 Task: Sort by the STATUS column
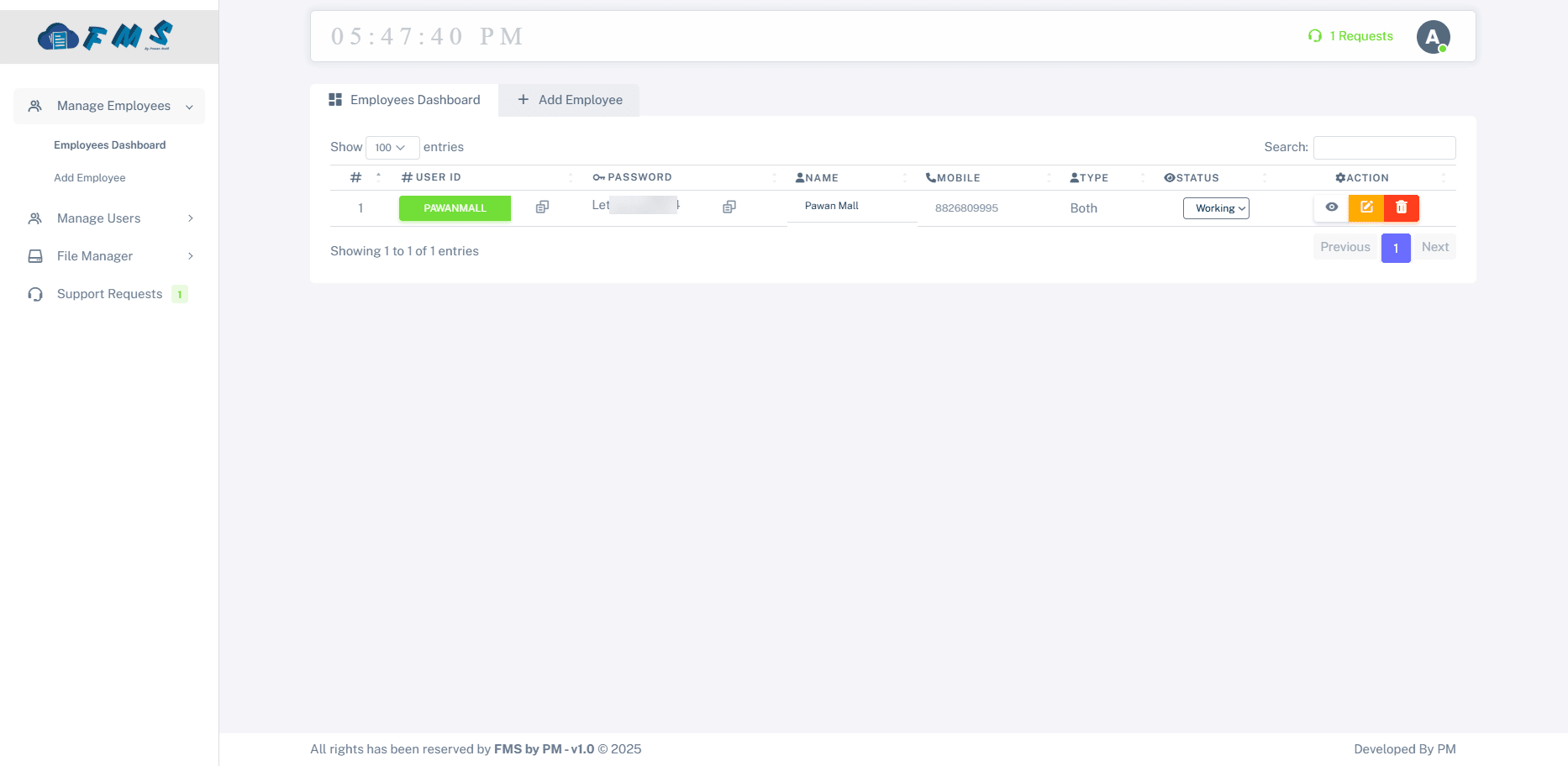pyautogui.click(x=1216, y=177)
